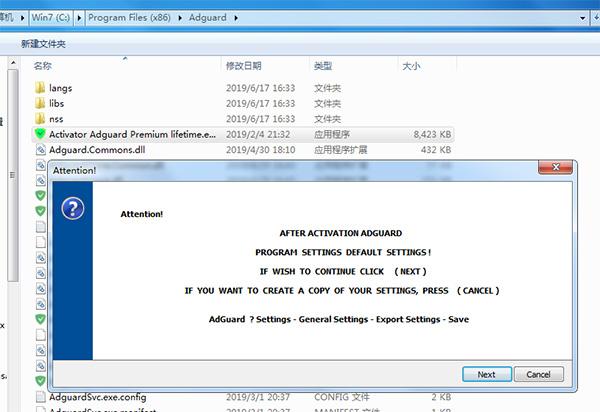Click the folder name nss
Image resolution: width=600 pixels, height=412 pixels.
(x=56, y=119)
